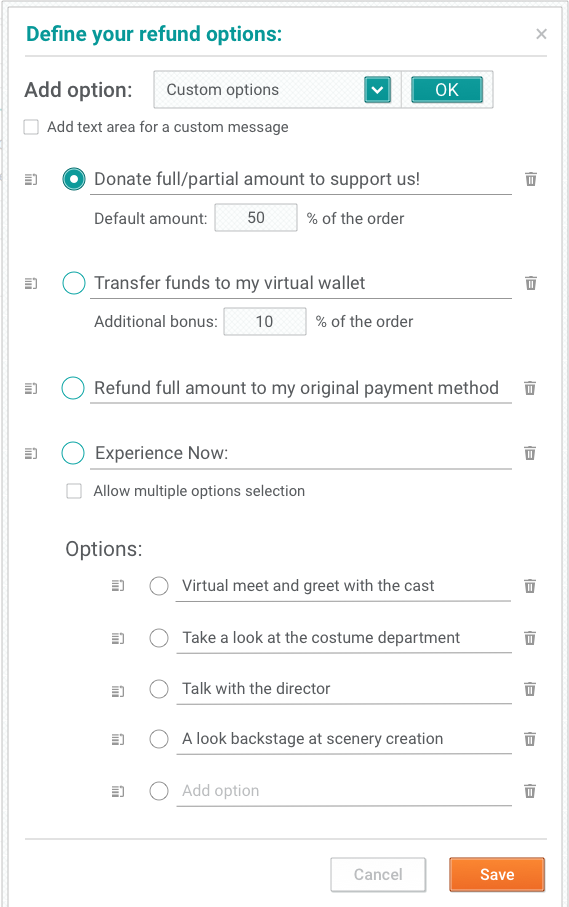Check Allow multiple options selection
Screen dimensions: 569x907
[x=74, y=491]
